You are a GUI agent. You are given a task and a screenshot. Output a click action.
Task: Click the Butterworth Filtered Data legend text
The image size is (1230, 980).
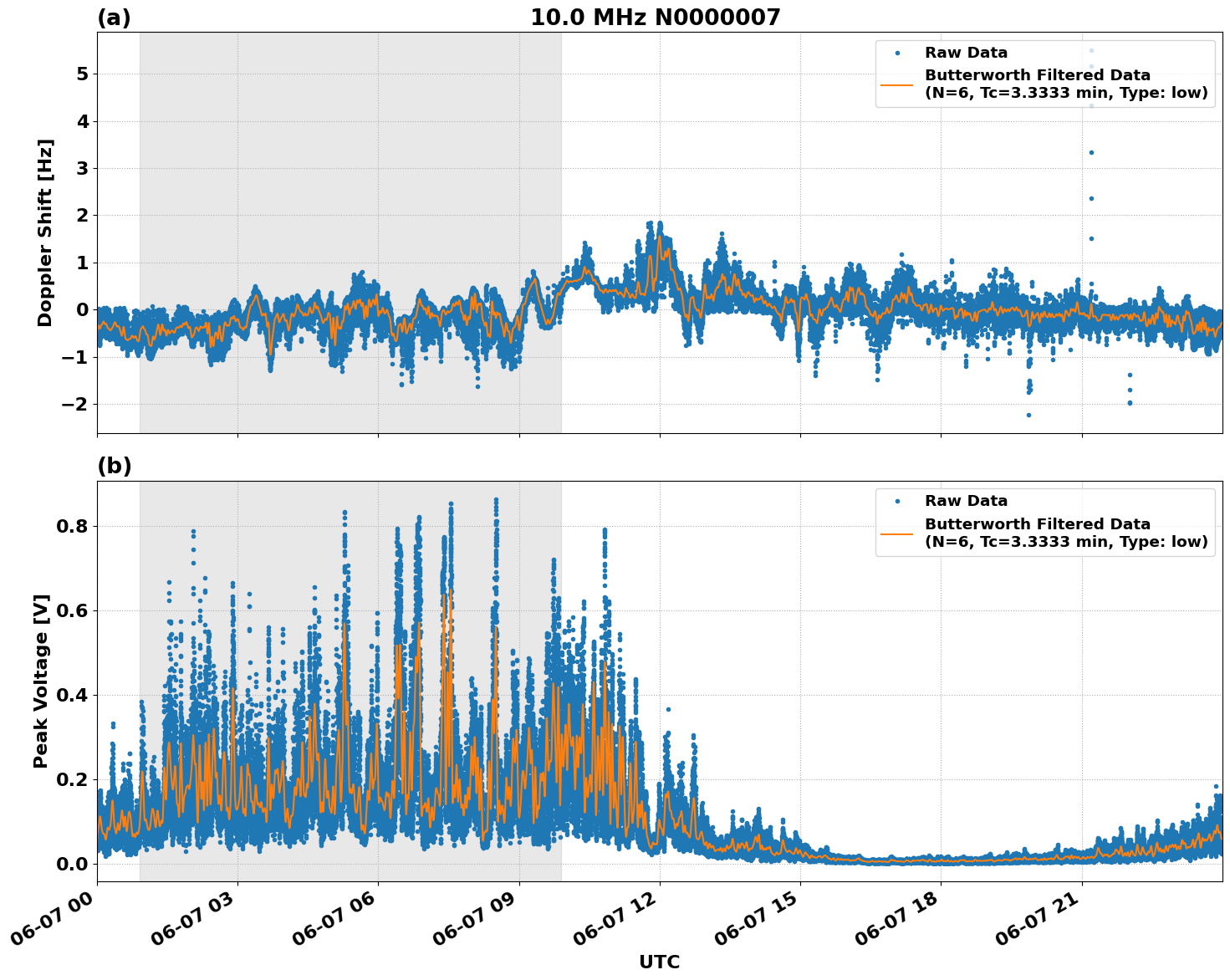[1037, 74]
